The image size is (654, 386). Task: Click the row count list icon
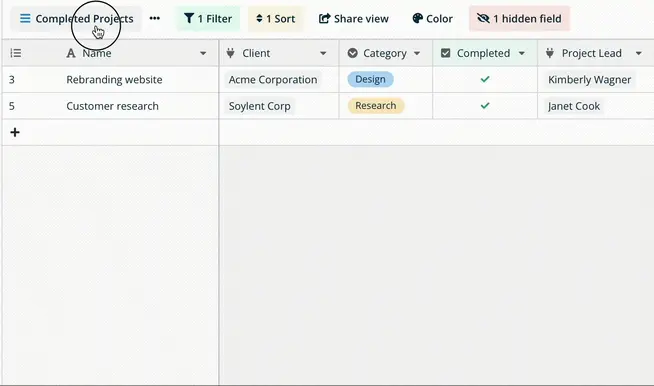coord(16,53)
